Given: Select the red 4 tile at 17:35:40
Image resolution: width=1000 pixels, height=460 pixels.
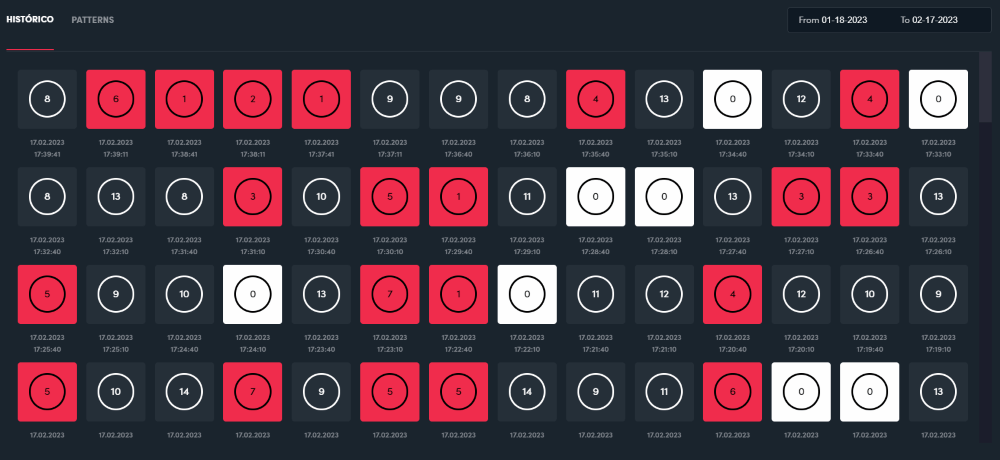Looking at the screenshot, I should pyautogui.click(x=596, y=100).
